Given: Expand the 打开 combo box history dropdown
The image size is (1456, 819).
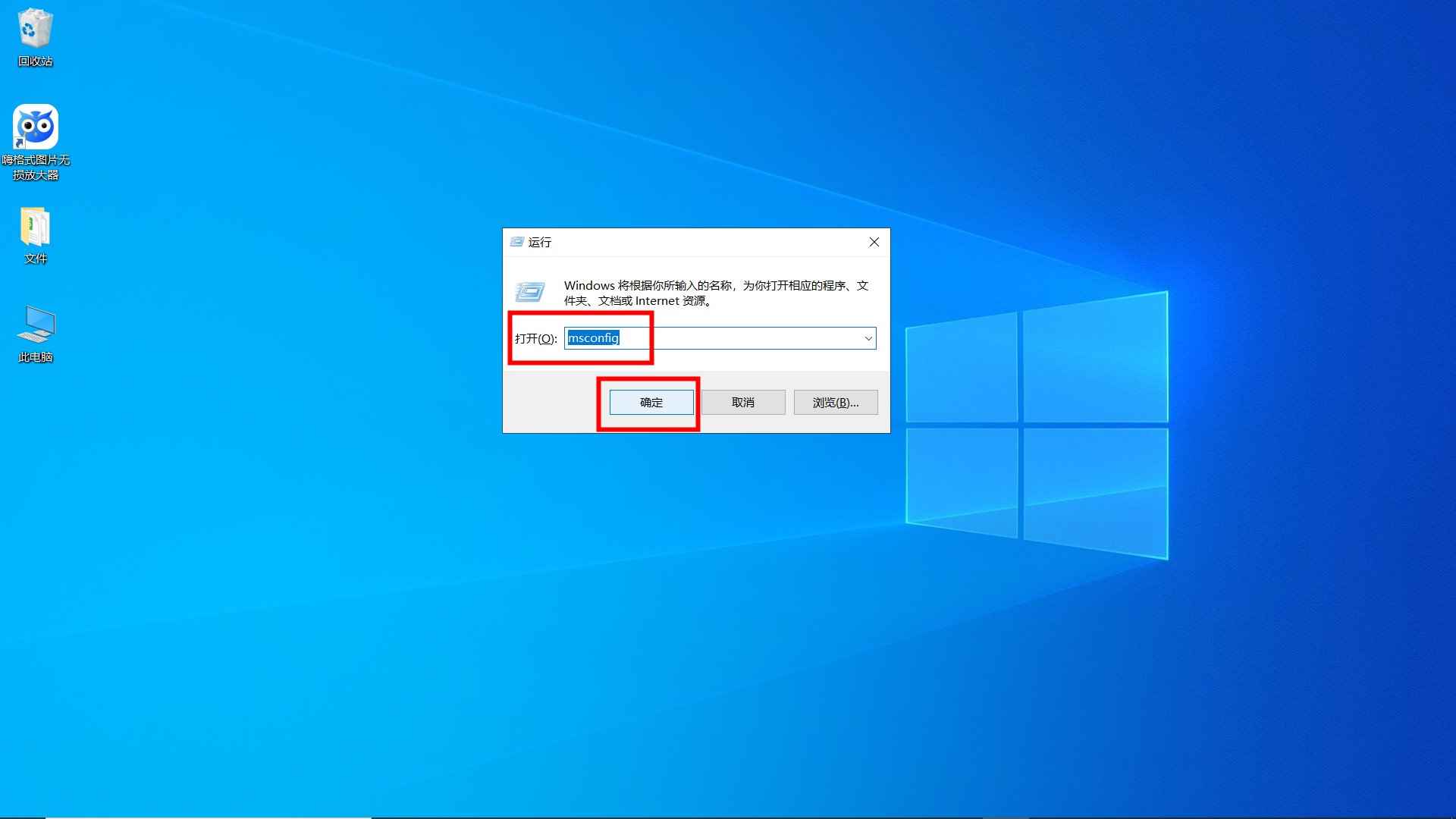Looking at the screenshot, I should coord(868,338).
